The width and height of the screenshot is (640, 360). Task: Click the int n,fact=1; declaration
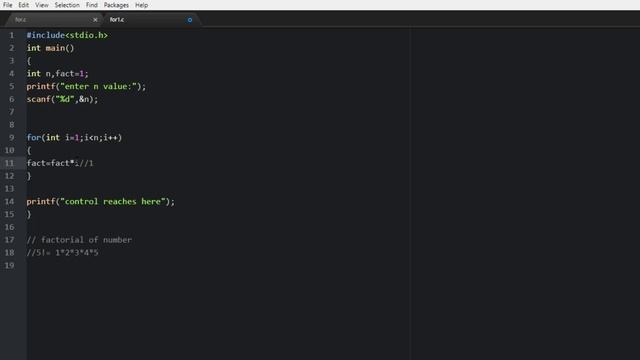click(x=58, y=74)
